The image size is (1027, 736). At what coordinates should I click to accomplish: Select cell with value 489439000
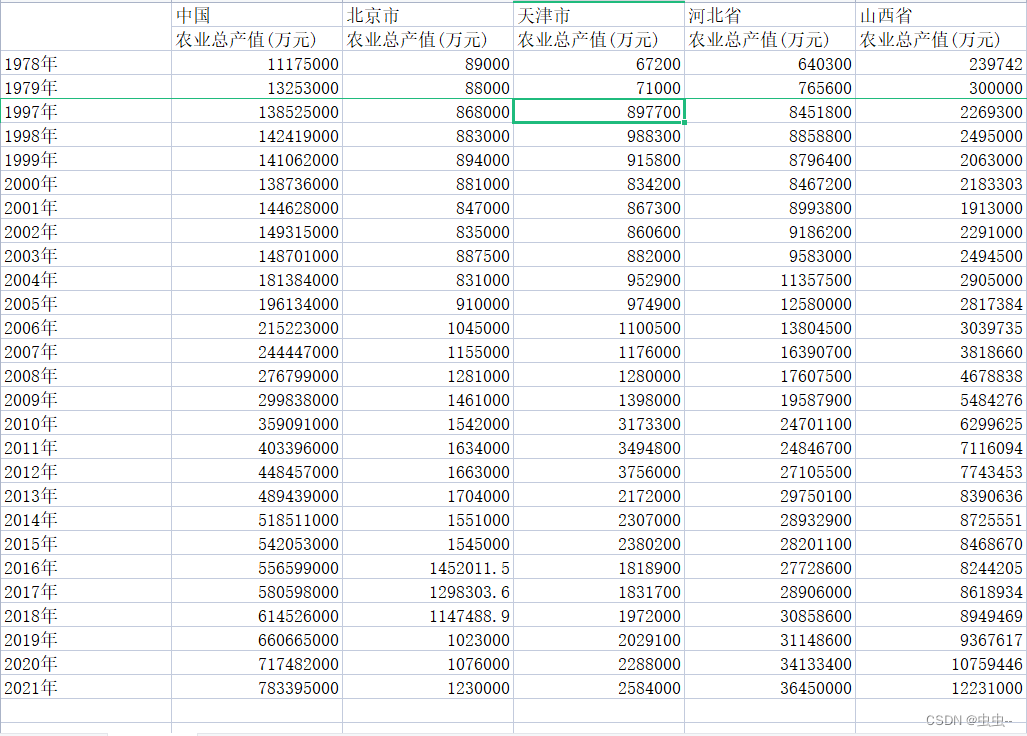coord(257,496)
